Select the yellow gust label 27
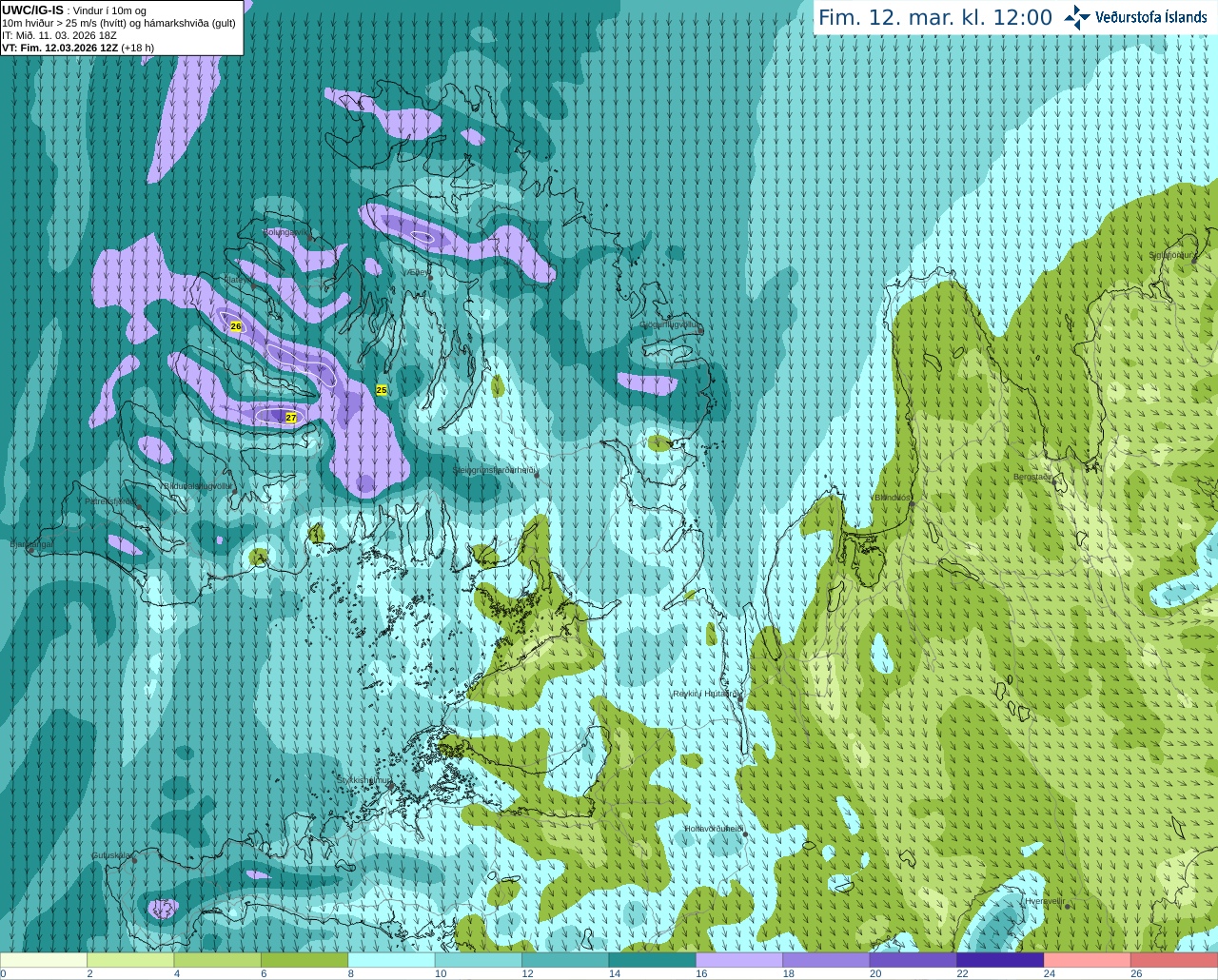This screenshot has height=980, width=1218. click(x=291, y=418)
